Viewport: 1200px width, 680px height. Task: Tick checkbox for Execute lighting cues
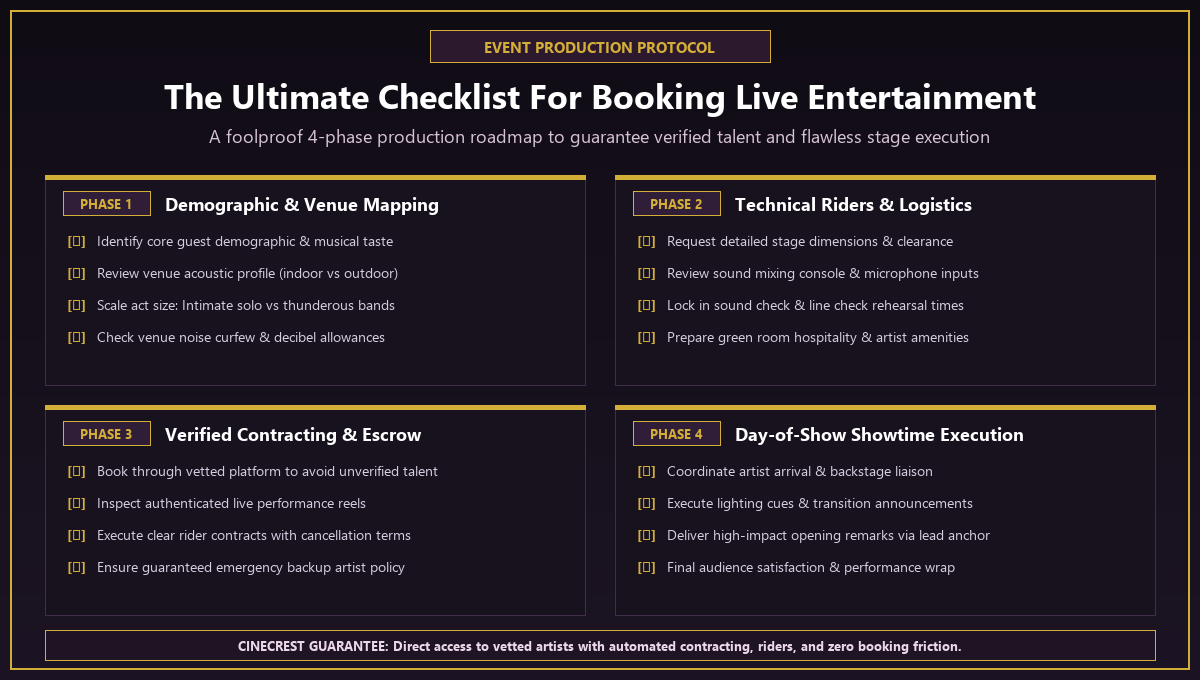(x=647, y=504)
